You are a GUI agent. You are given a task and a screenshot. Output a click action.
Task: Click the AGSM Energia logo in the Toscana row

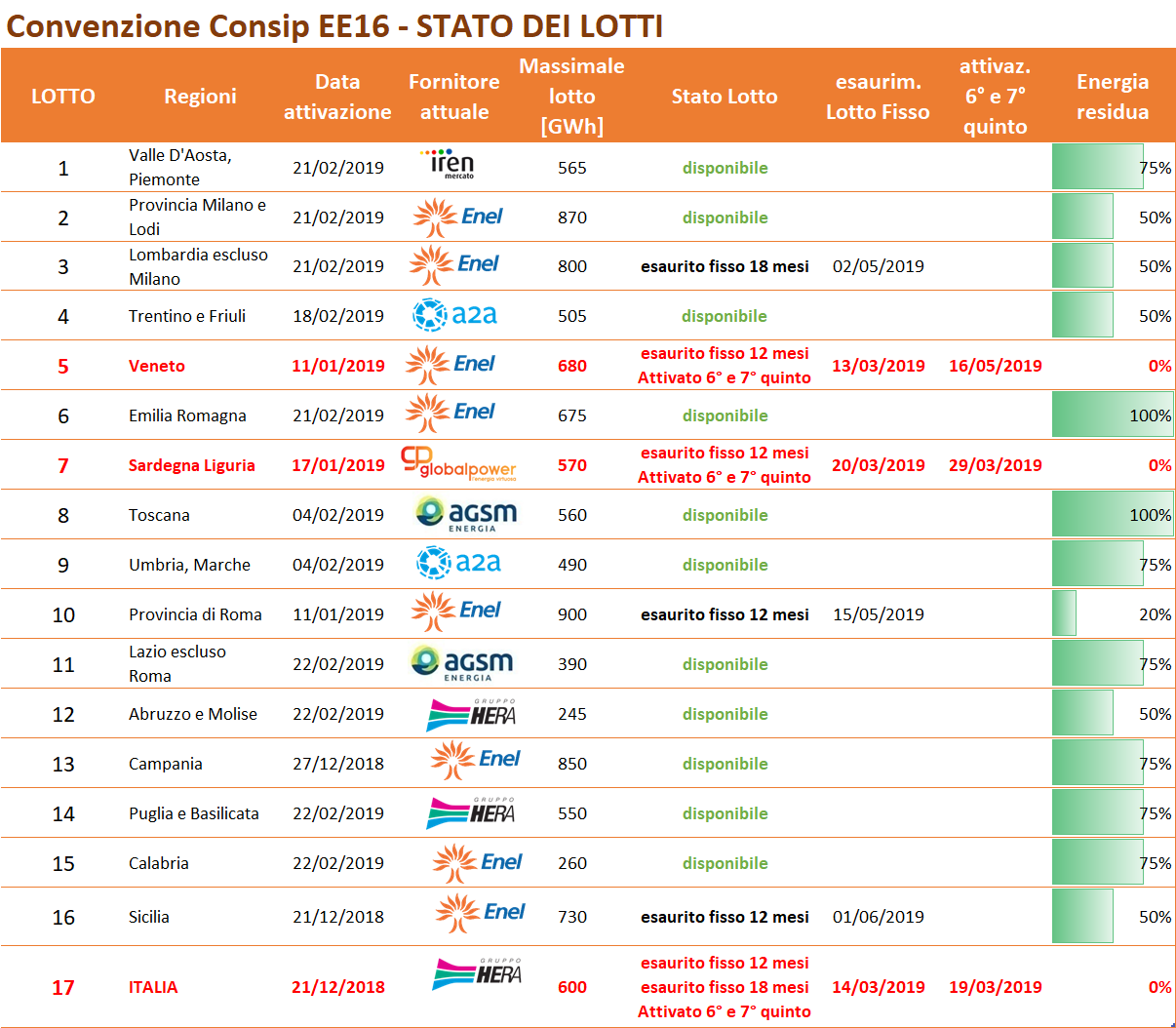tap(465, 513)
